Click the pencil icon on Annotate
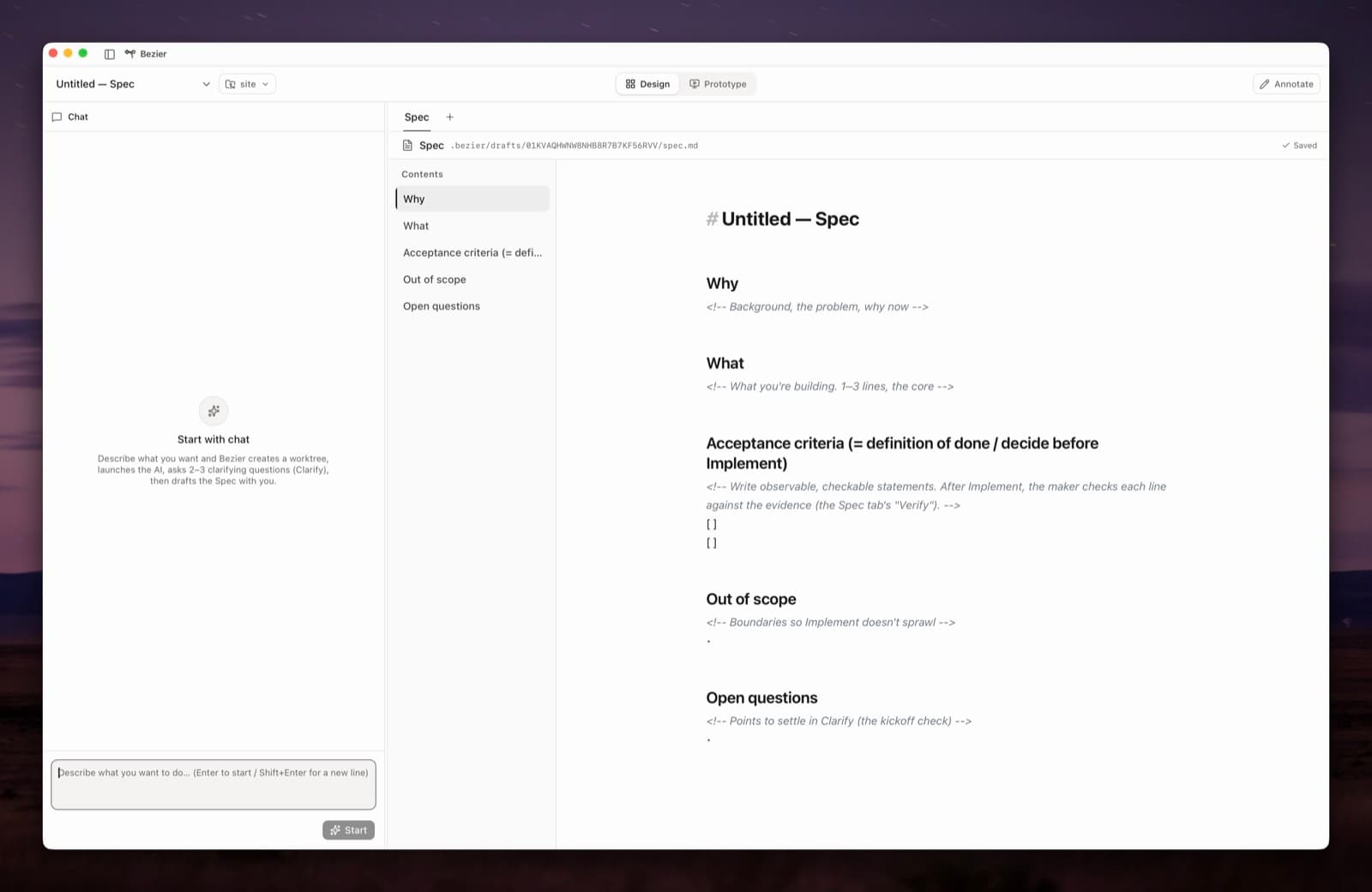Viewport: 1372px width, 892px height. 1265,84
